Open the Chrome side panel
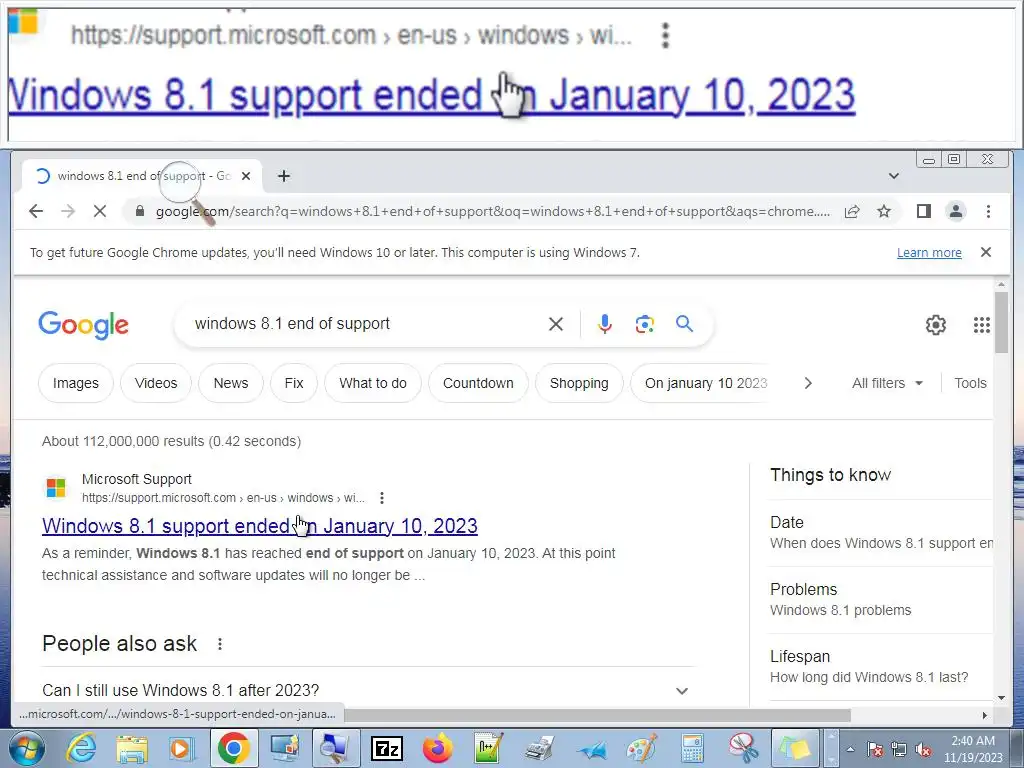 pos(923,211)
